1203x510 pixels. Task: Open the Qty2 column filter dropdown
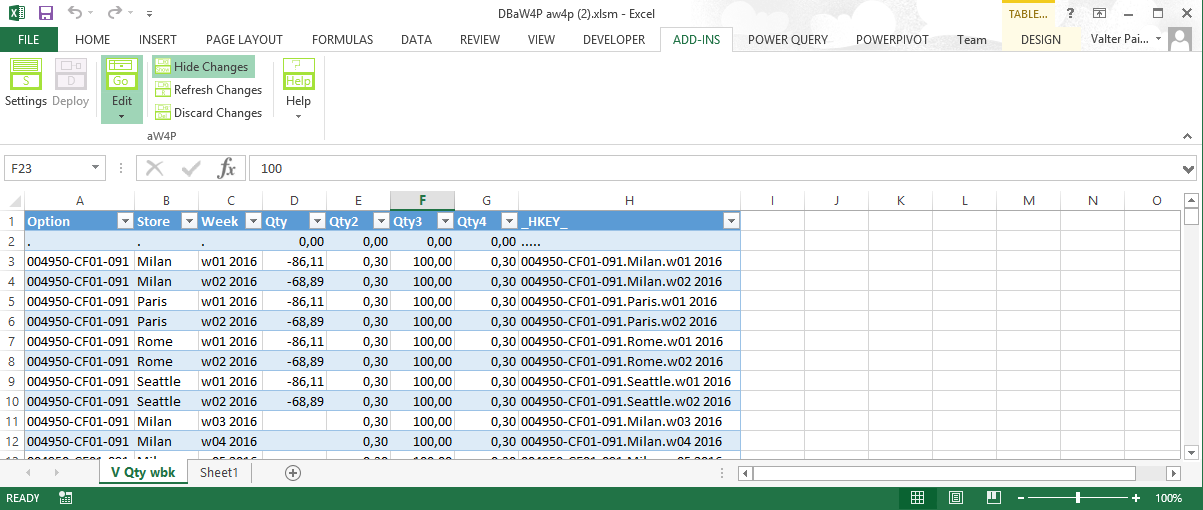[381, 221]
